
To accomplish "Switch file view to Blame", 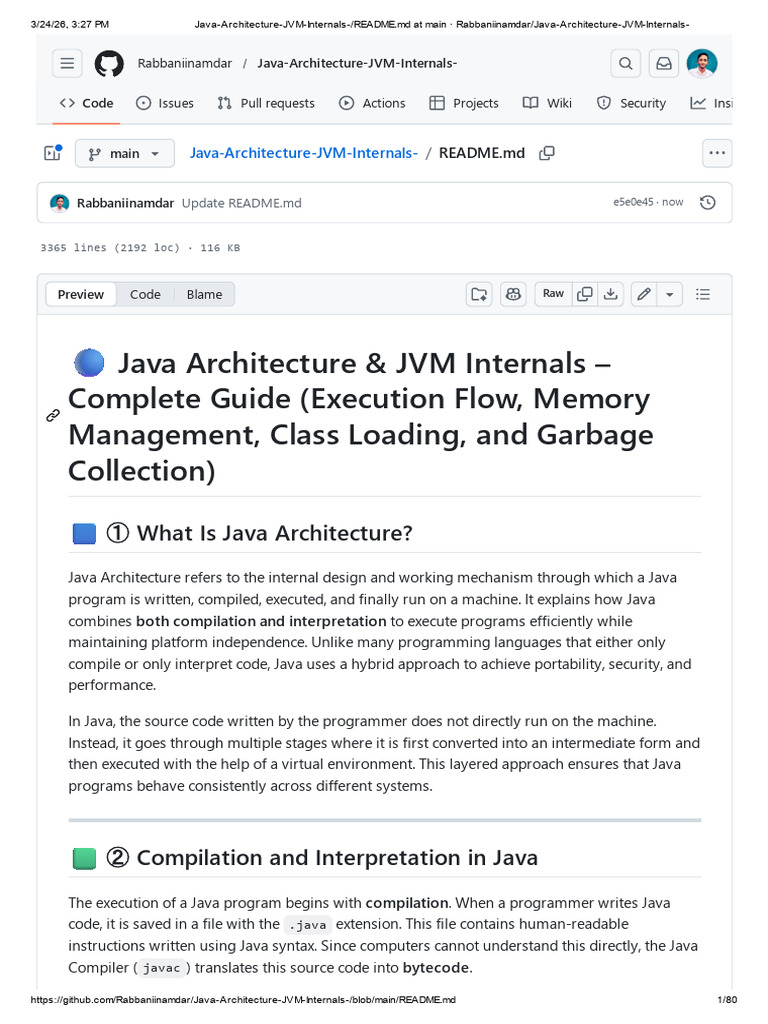I will pyautogui.click(x=204, y=294).
